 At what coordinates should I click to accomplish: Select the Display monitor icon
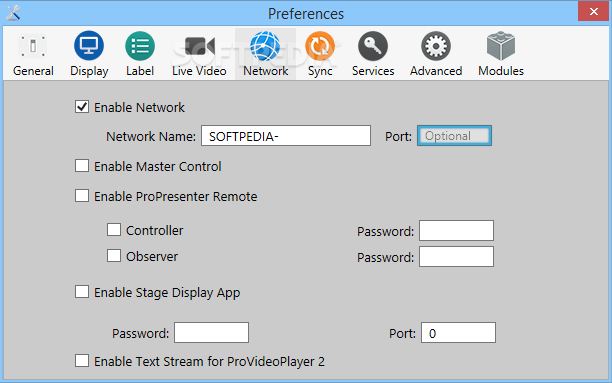pos(89,46)
